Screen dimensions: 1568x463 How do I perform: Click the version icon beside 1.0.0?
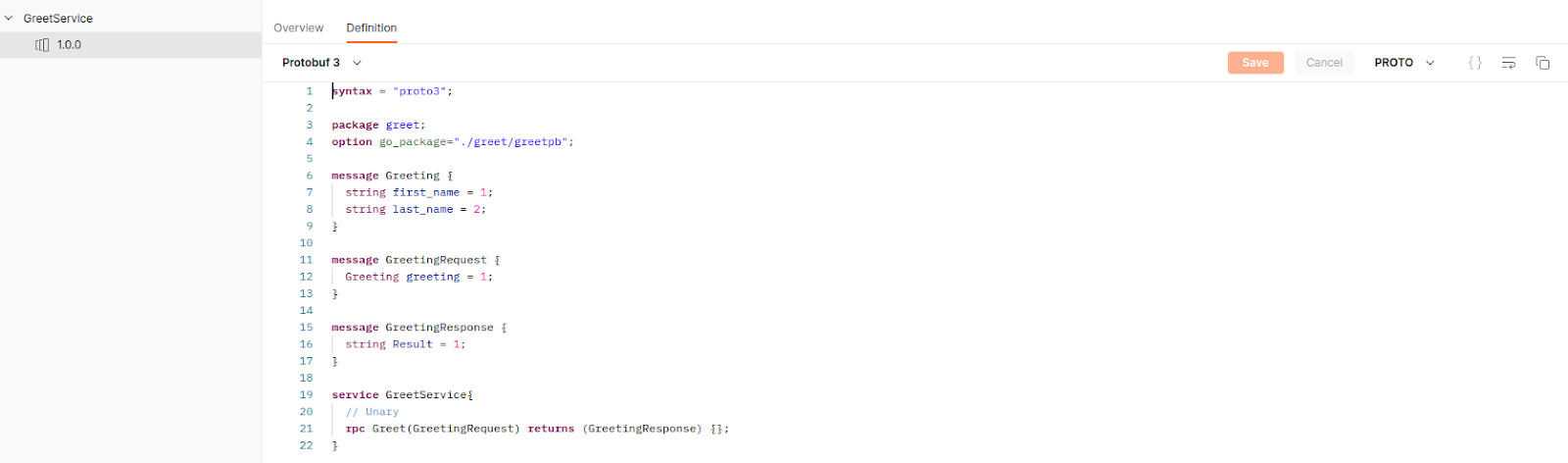click(x=42, y=45)
